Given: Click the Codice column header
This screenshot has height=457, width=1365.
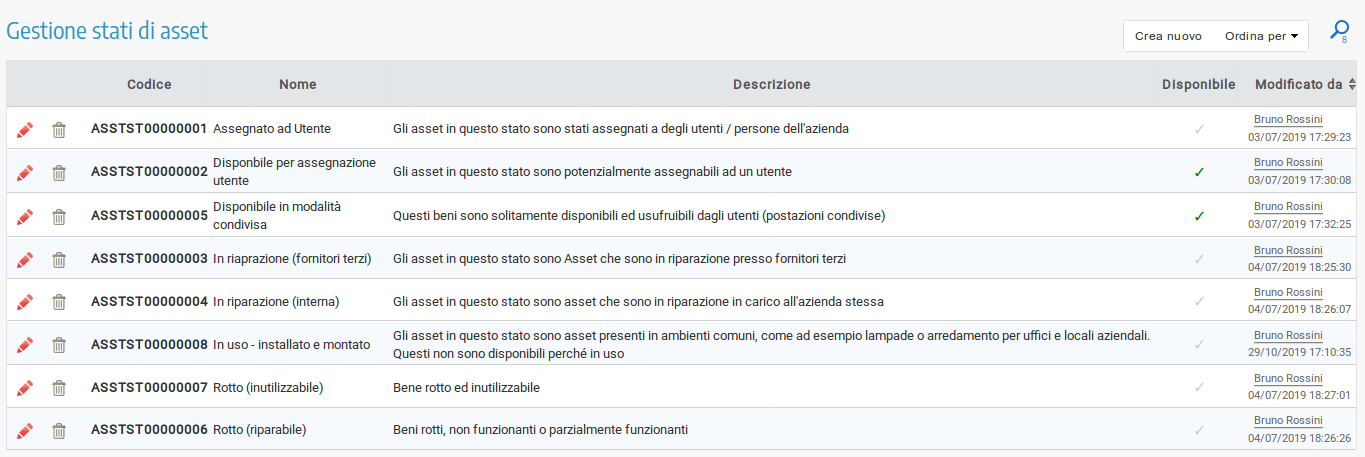Looking at the screenshot, I should coord(149,85).
